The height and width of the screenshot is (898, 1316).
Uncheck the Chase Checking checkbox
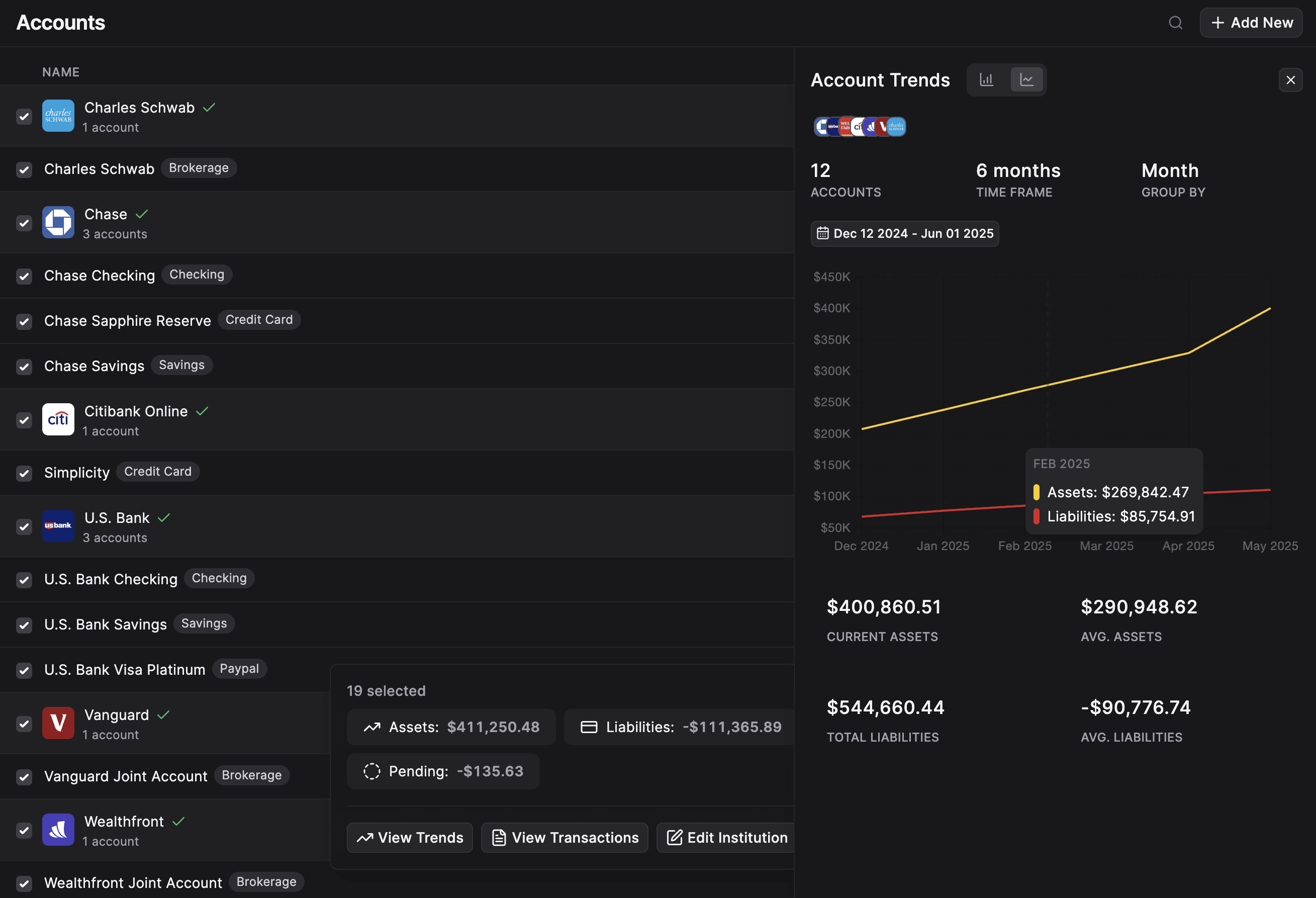click(x=24, y=276)
